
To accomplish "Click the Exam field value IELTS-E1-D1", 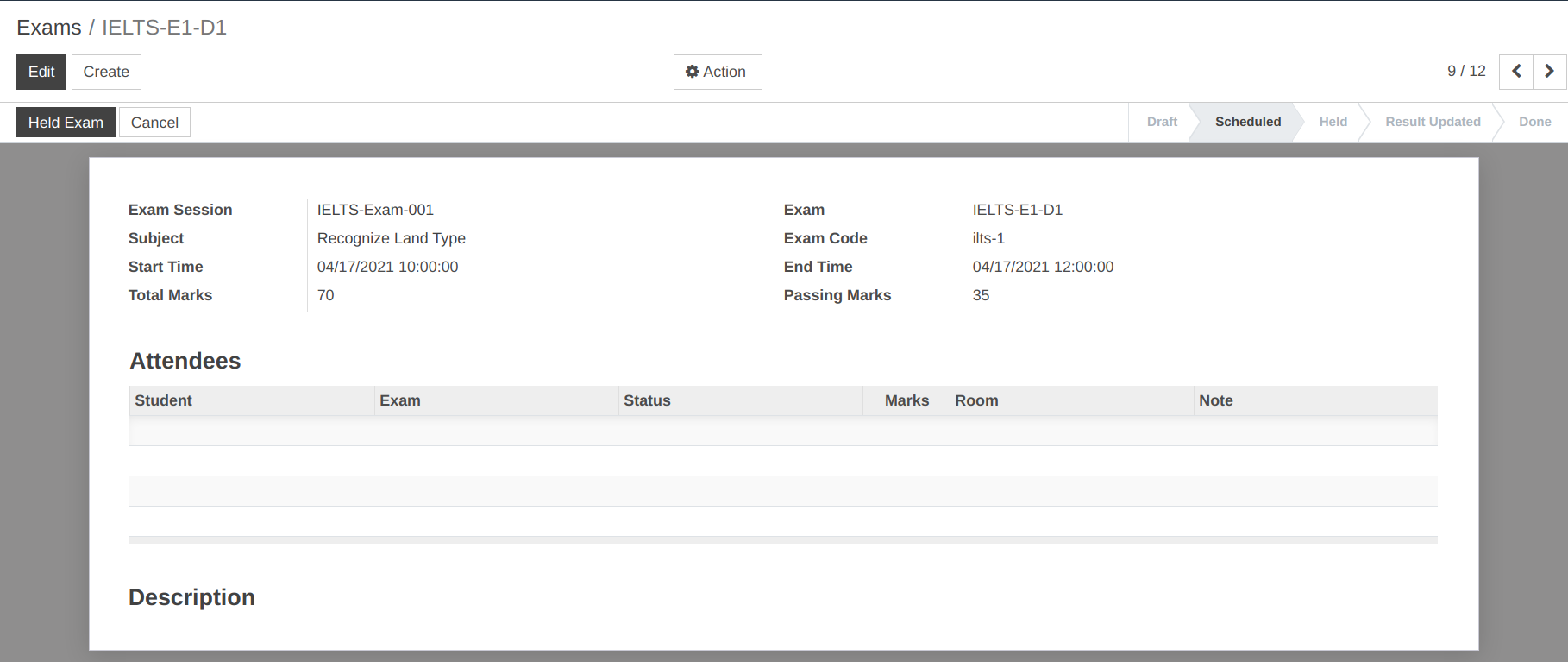I will (1017, 210).
